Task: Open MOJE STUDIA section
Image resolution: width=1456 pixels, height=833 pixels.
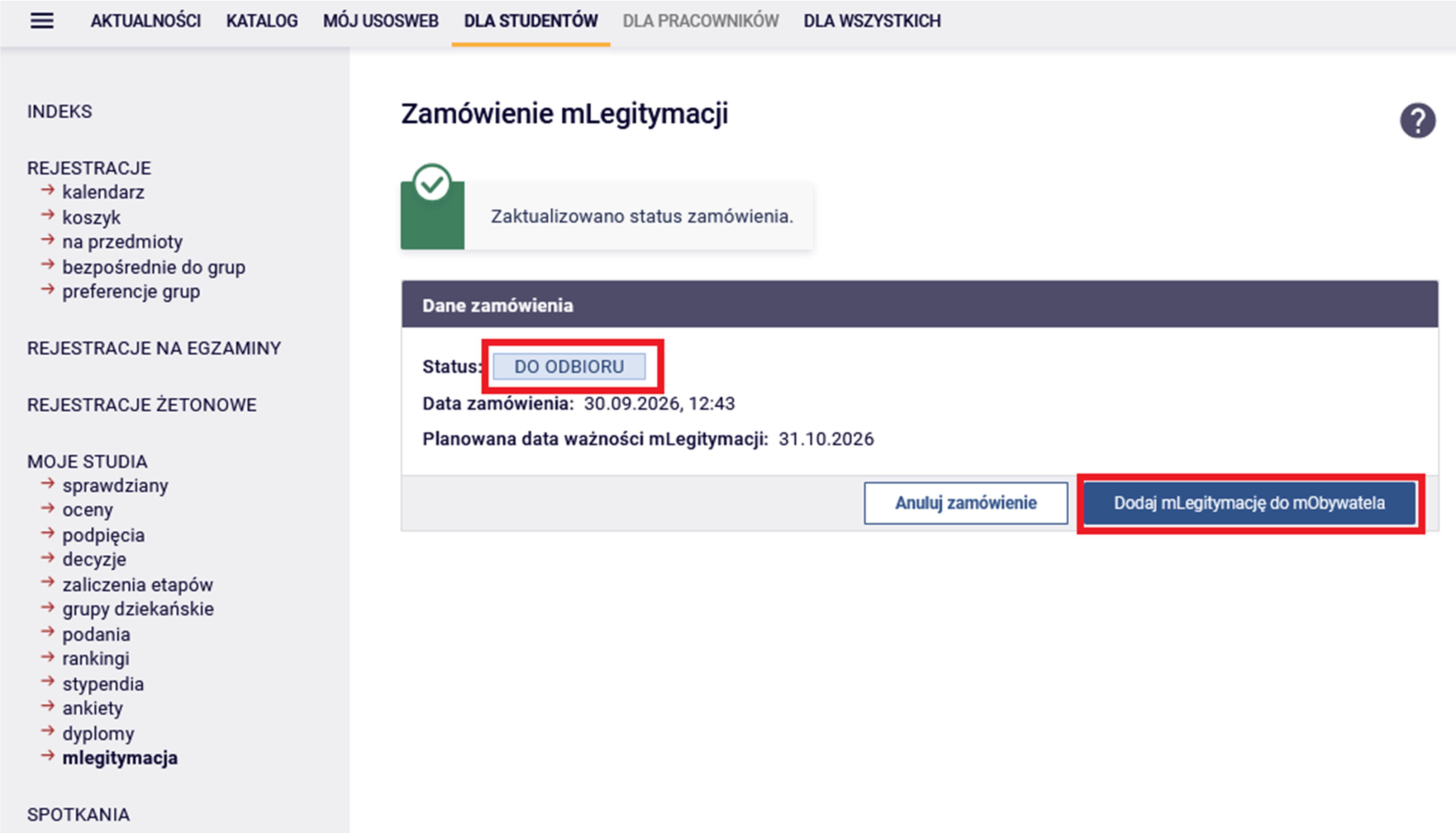Action: click(87, 462)
